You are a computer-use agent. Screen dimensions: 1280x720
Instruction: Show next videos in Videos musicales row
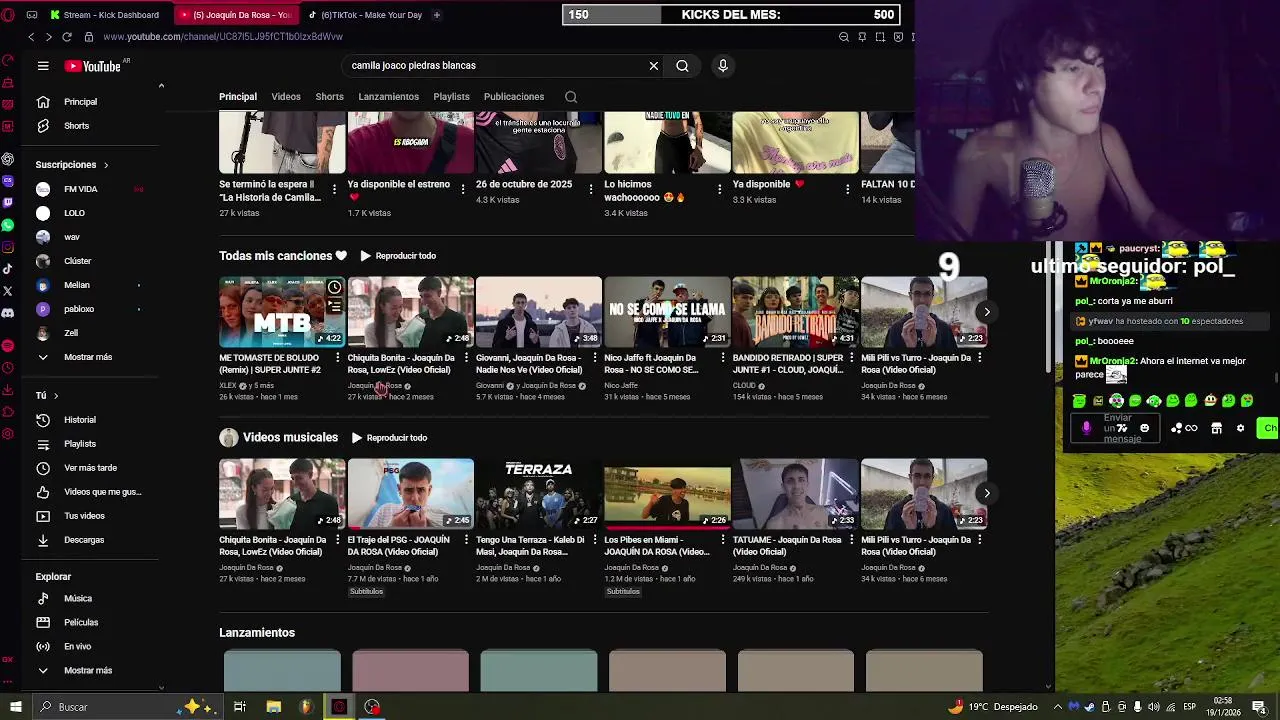click(986, 493)
